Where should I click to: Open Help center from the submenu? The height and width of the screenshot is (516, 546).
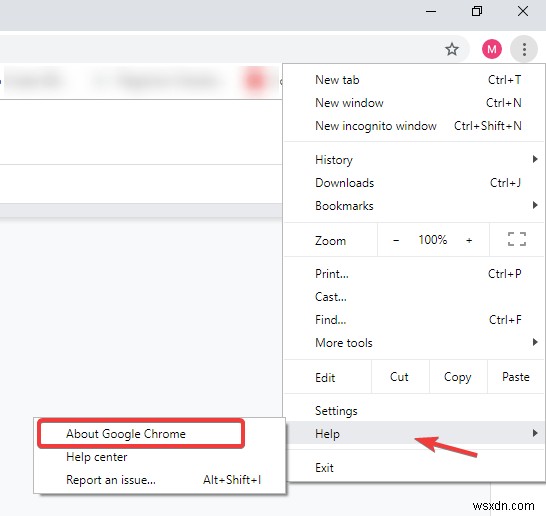[160, 457]
